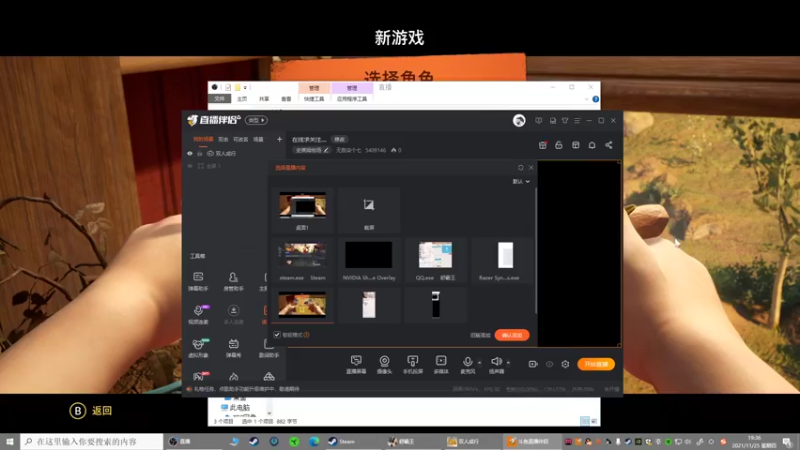This screenshot has height=450, width=800.
Task: Select the fourth scene tab
Action: click(259, 139)
